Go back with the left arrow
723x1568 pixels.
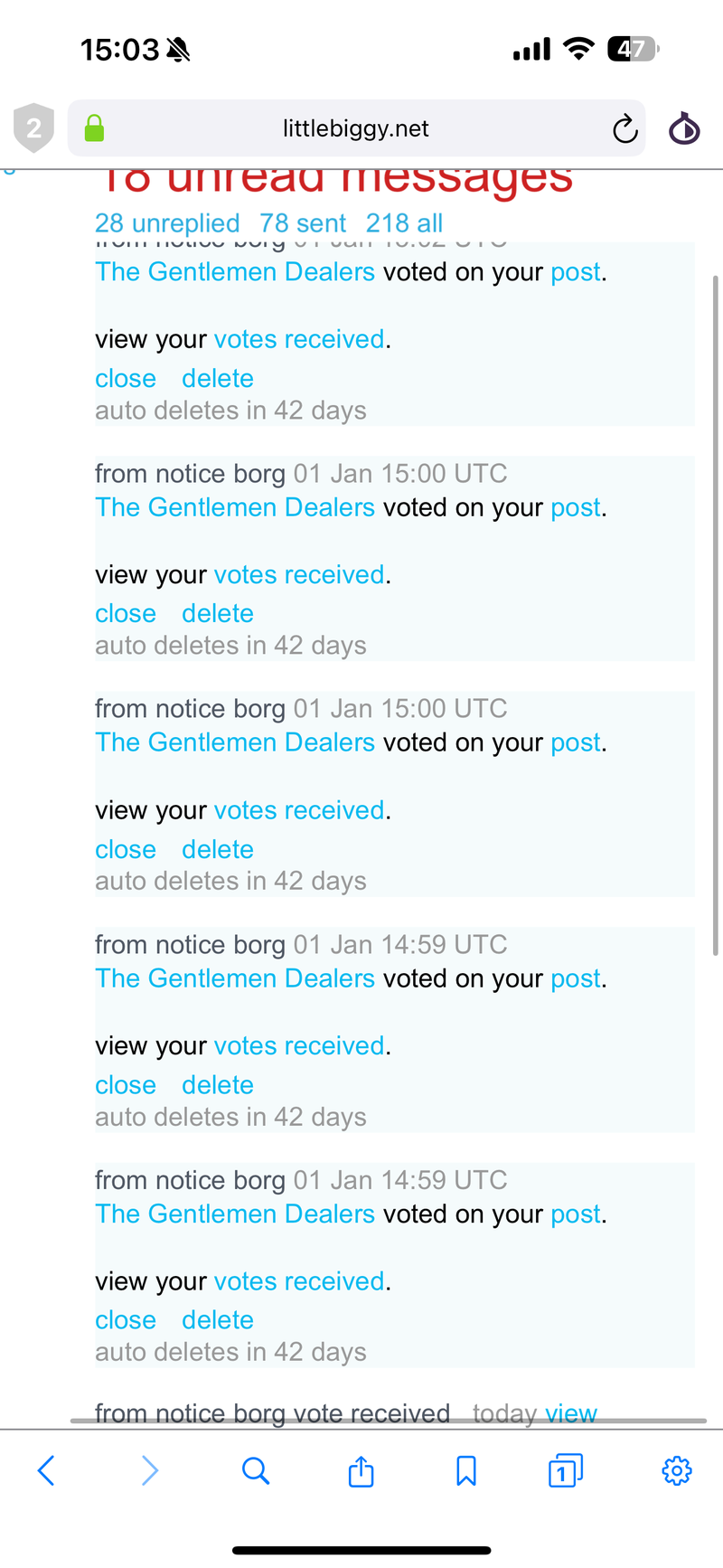[47, 1471]
